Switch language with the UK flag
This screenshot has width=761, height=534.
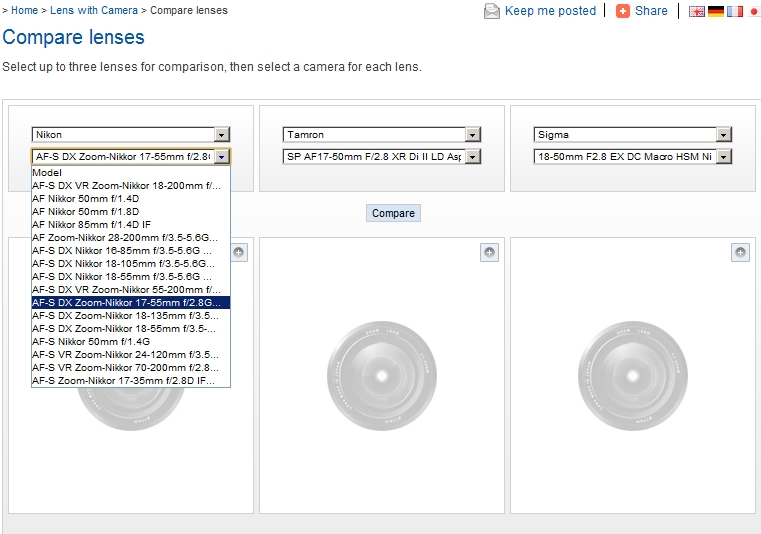(696, 11)
